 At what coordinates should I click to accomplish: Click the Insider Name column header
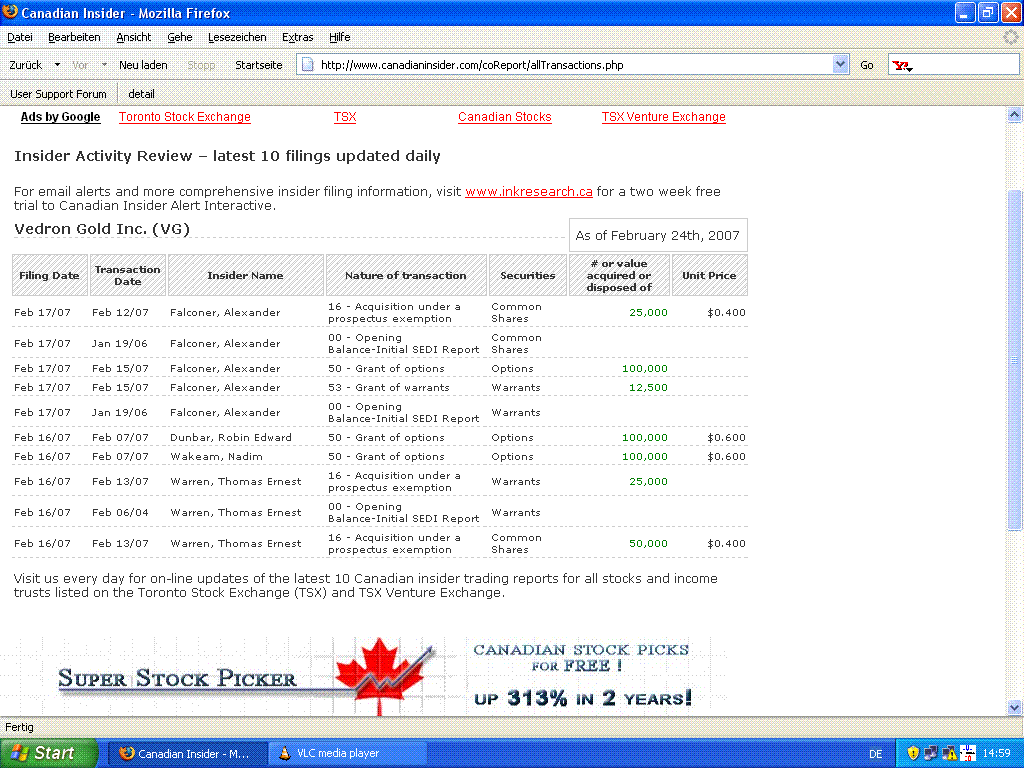pos(246,275)
